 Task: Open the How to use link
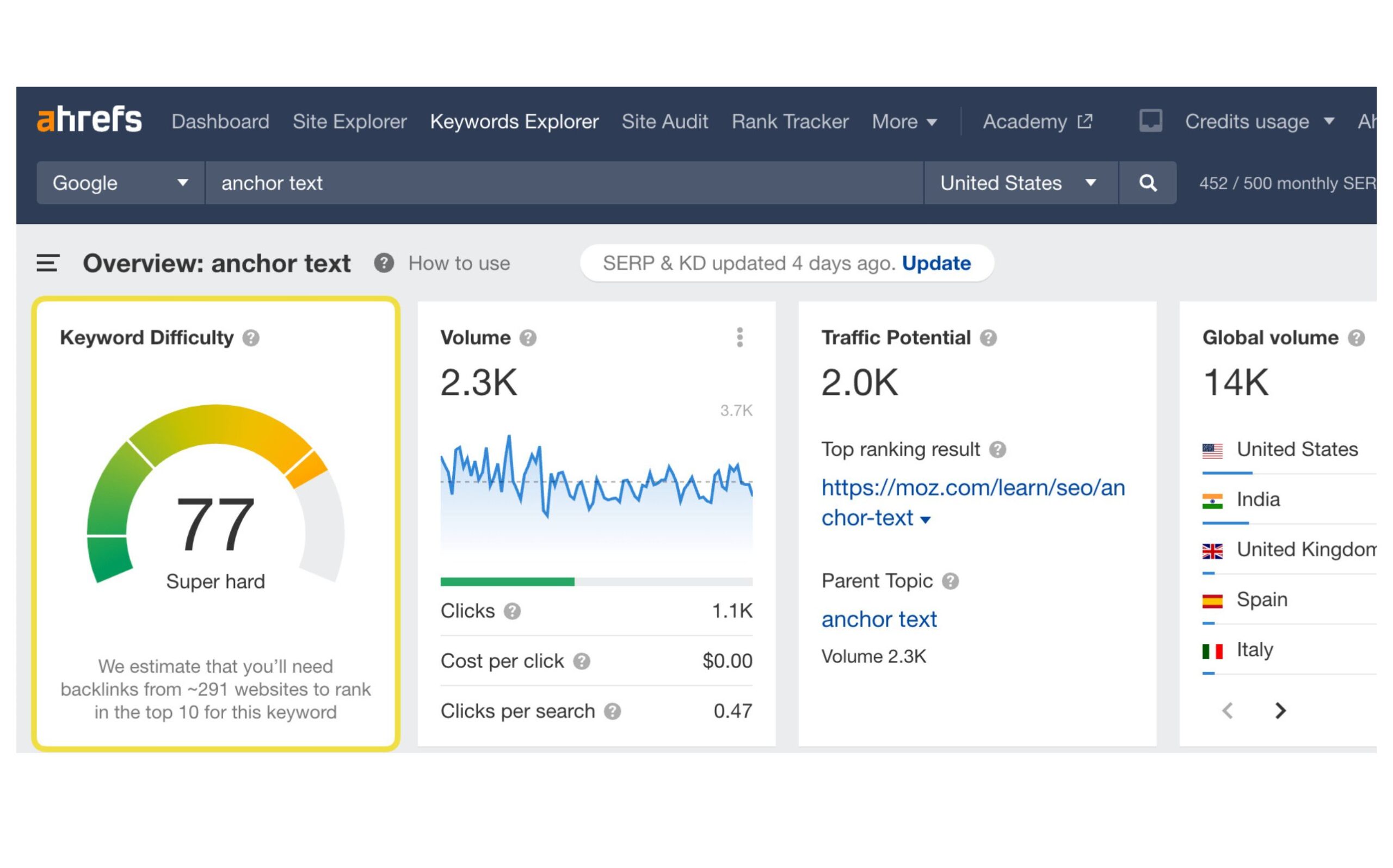click(x=459, y=263)
